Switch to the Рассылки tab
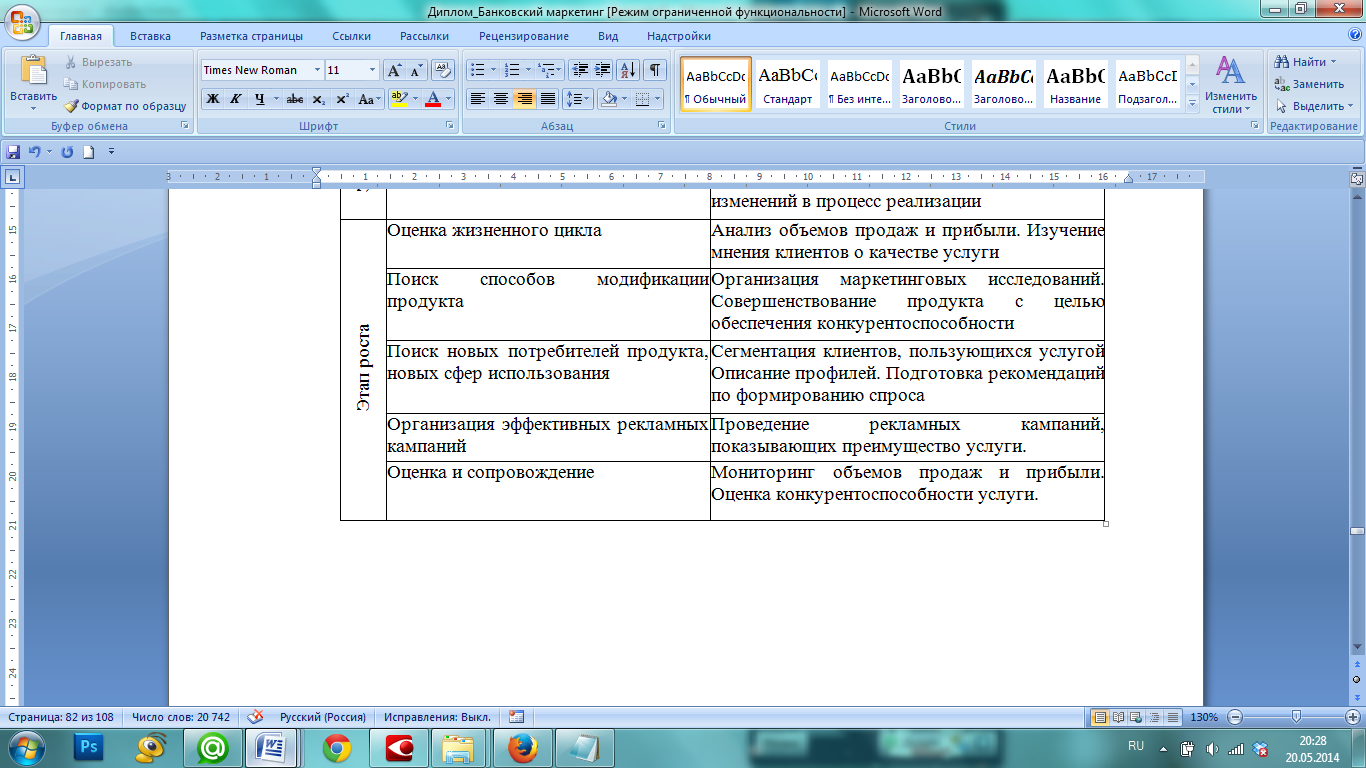 click(x=424, y=36)
